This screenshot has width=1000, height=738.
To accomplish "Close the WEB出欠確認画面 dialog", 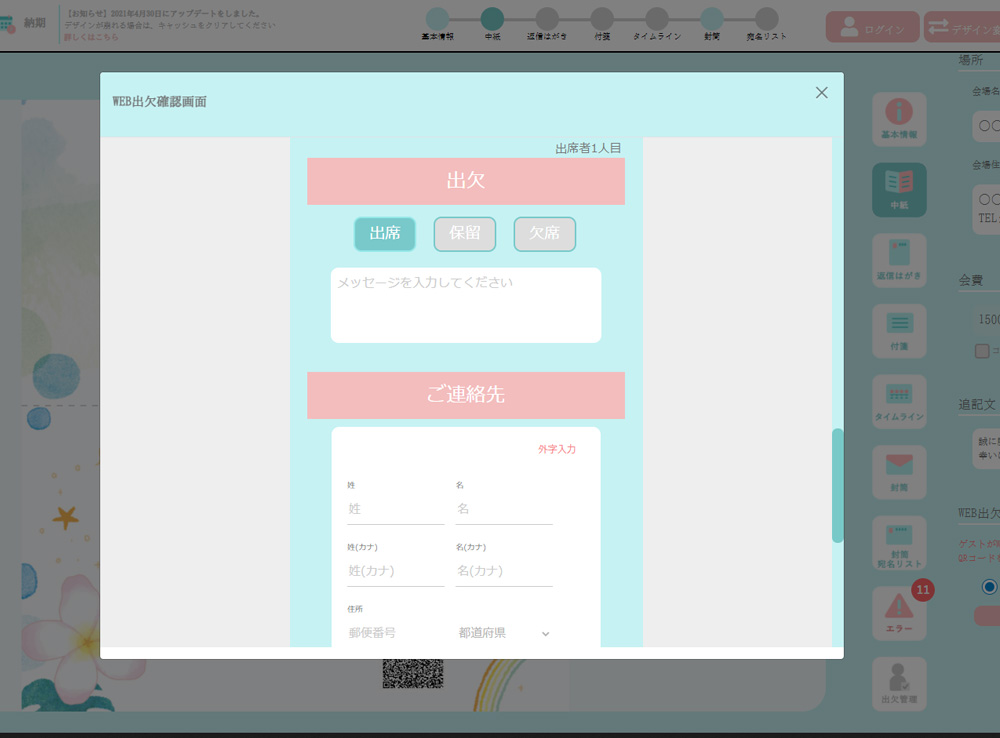I will click(821, 92).
